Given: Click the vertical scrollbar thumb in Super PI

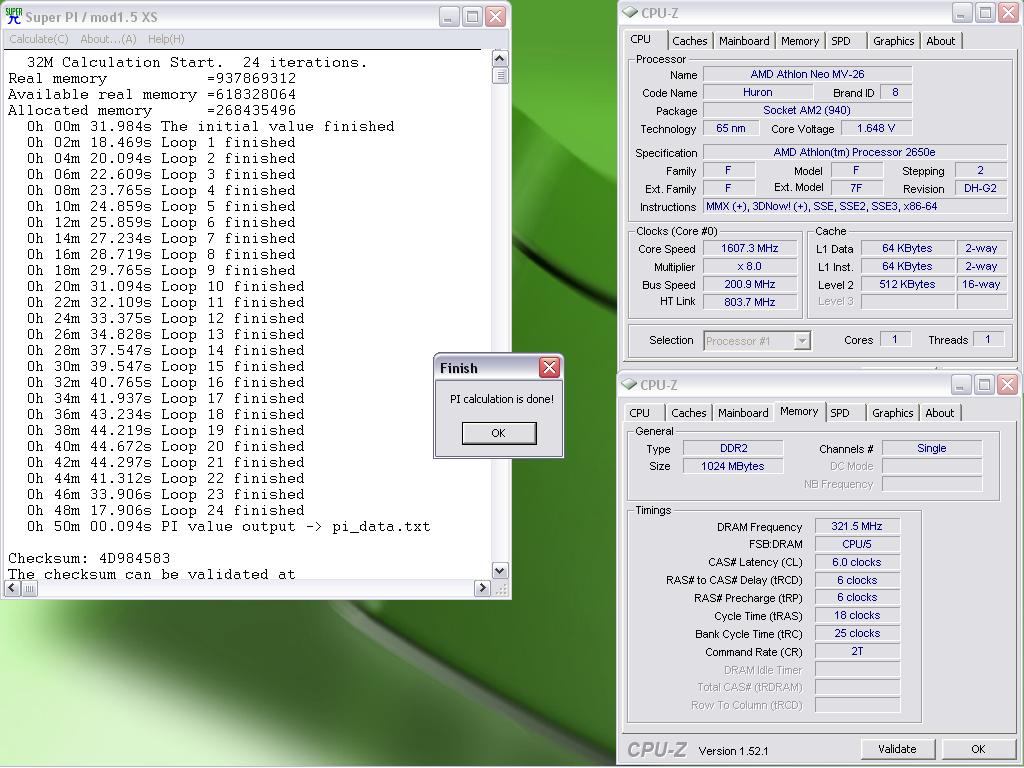Looking at the screenshot, I should pos(500,75).
